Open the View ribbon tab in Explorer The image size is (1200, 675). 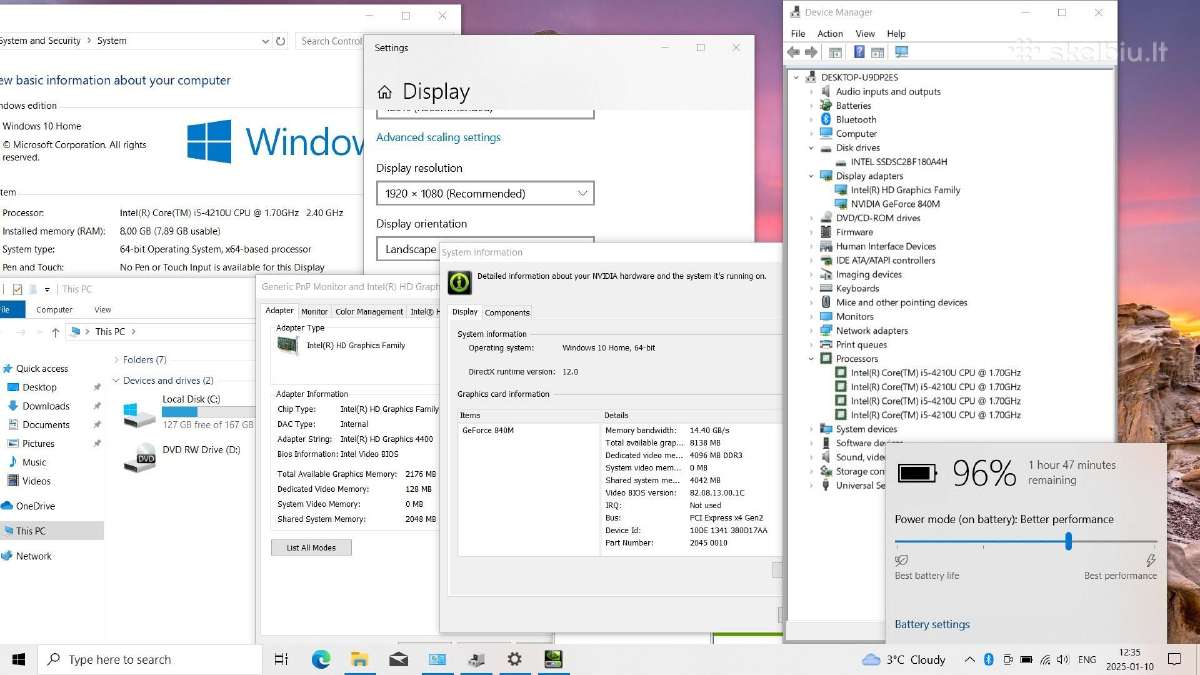coord(102,309)
